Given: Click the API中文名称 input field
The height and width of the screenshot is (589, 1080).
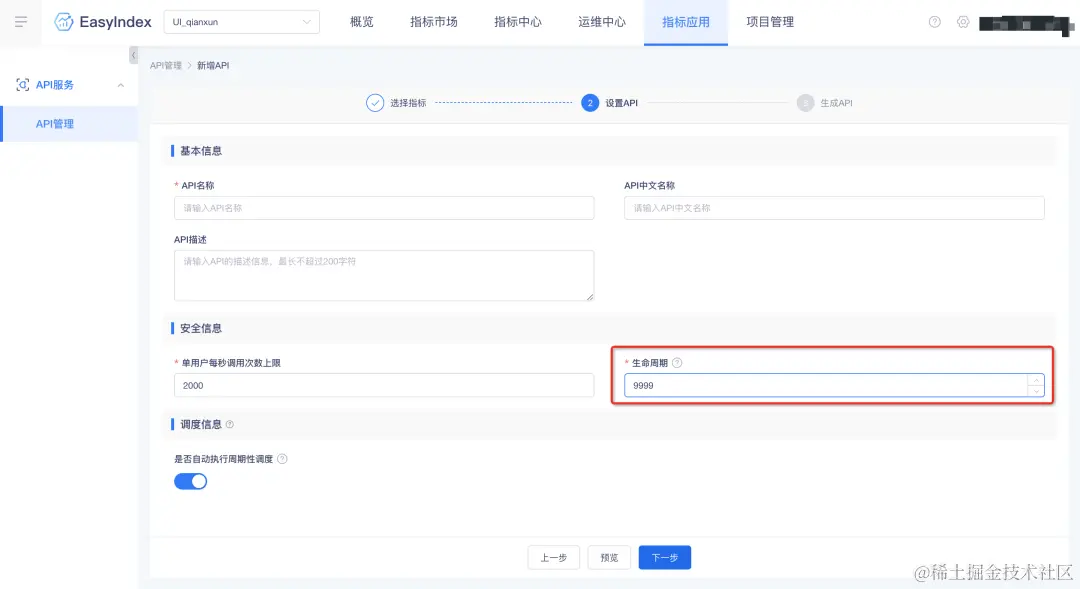Looking at the screenshot, I should tap(834, 208).
